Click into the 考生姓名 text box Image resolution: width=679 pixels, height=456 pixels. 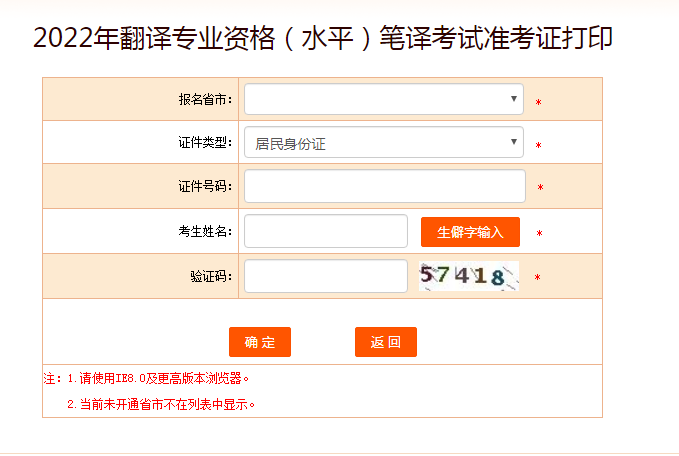point(326,231)
